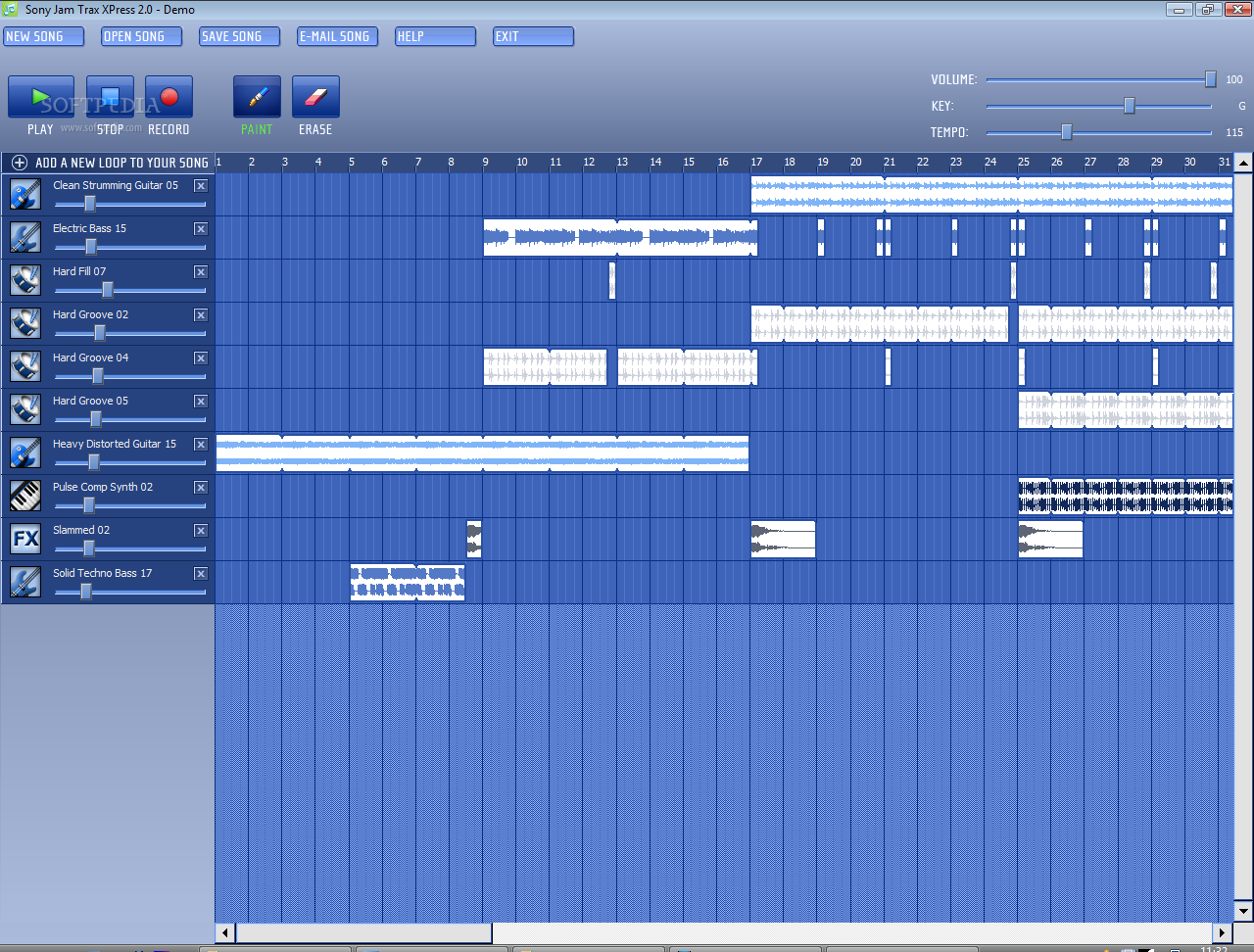Image resolution: width=1254 pixels, height=952 pixels.
Task: Click the EXIT button
Action: [533, 36]
